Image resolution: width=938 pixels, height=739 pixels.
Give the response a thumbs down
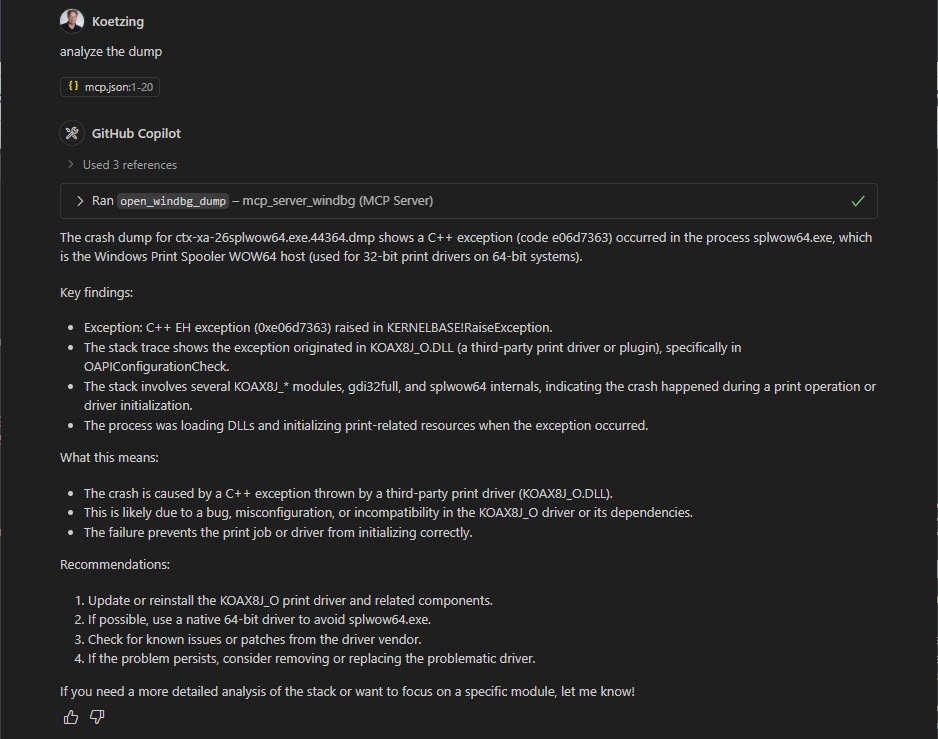[97, 717]
